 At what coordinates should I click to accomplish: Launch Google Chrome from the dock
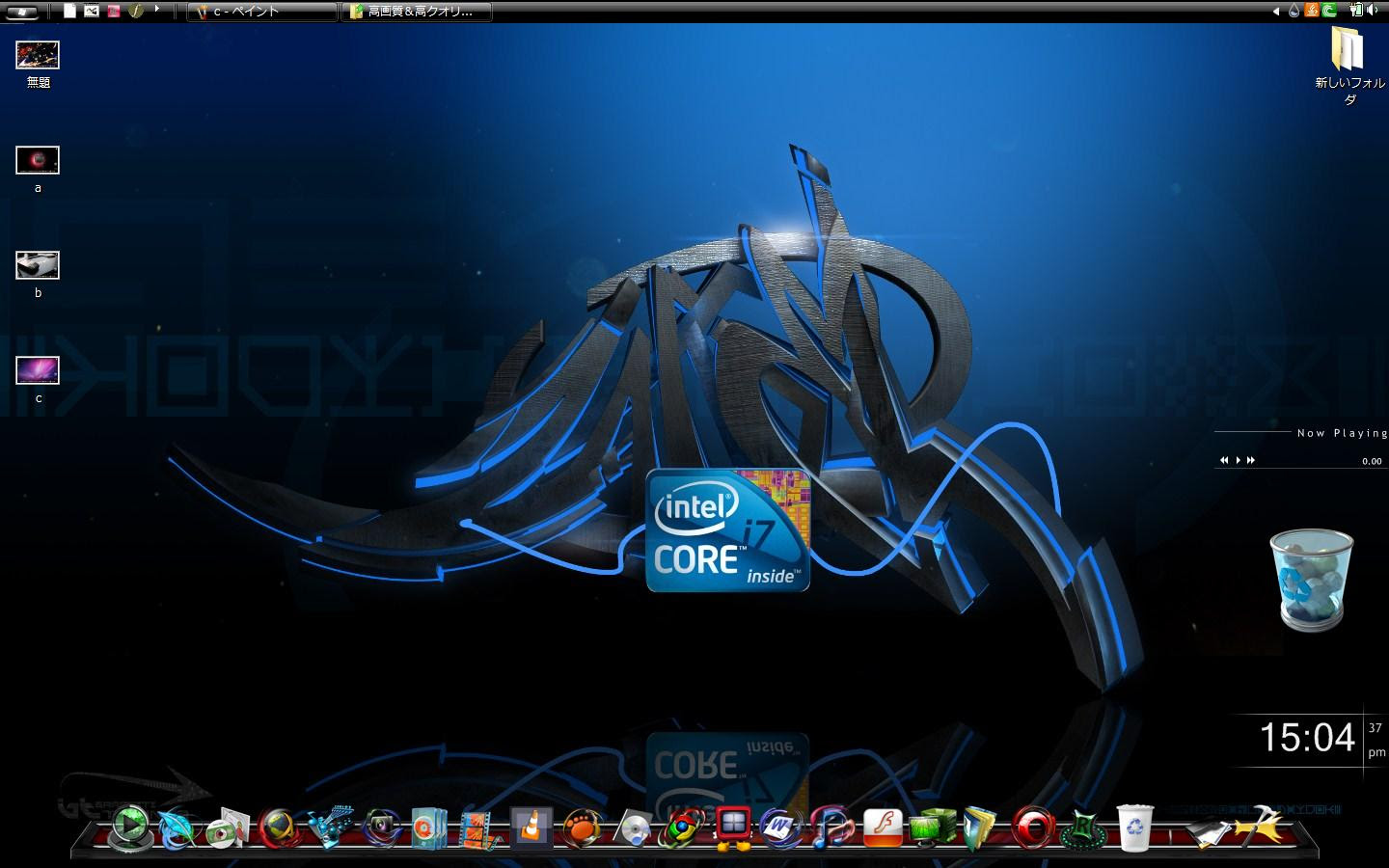(x=682, y=827)
